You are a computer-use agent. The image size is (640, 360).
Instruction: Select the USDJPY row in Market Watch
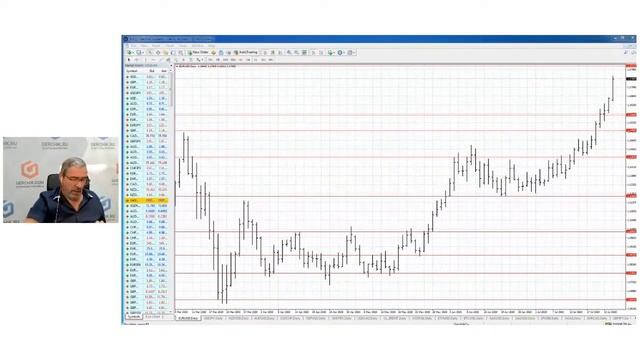pyautogui.click(x=147, y=93)
